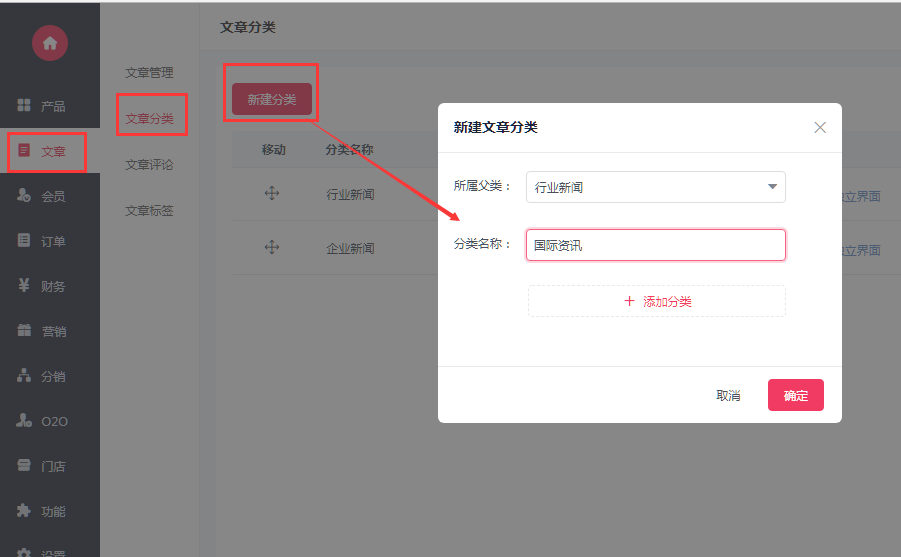
Task: Open the 订单 sidebar icon
Action: click(x=24, y=240)
